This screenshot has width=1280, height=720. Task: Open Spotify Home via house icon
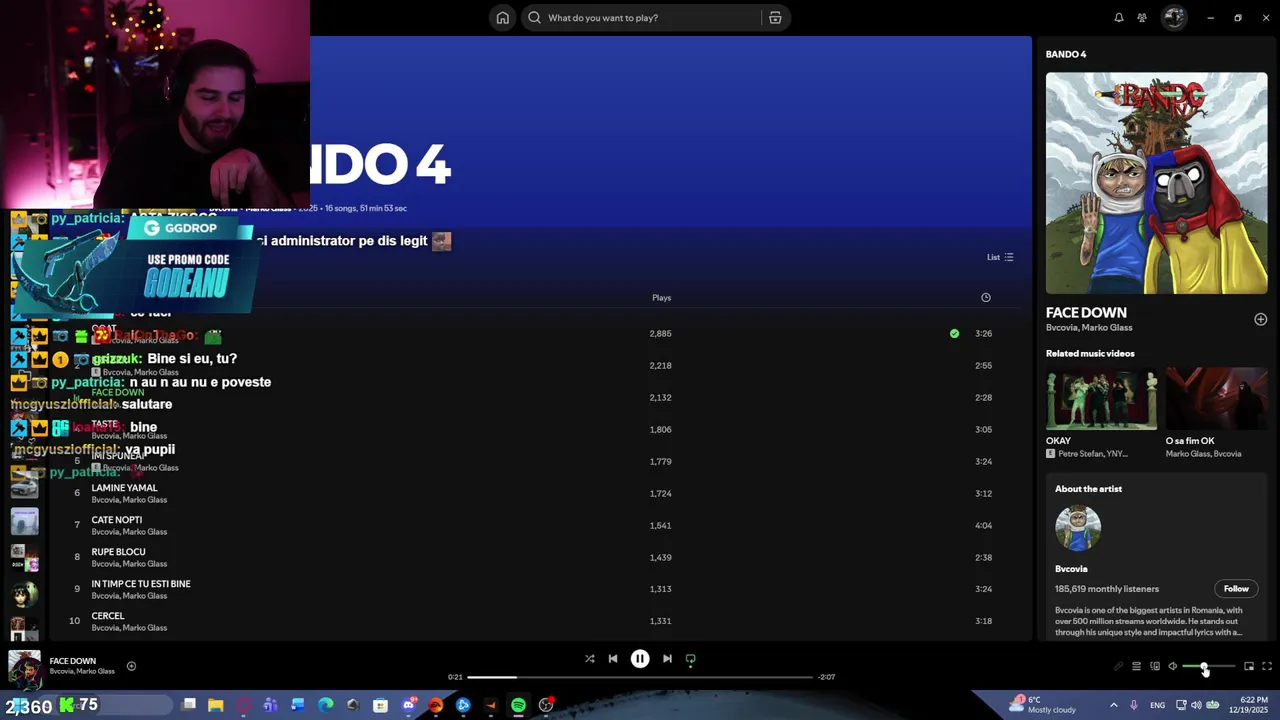[x=503, y=18]
